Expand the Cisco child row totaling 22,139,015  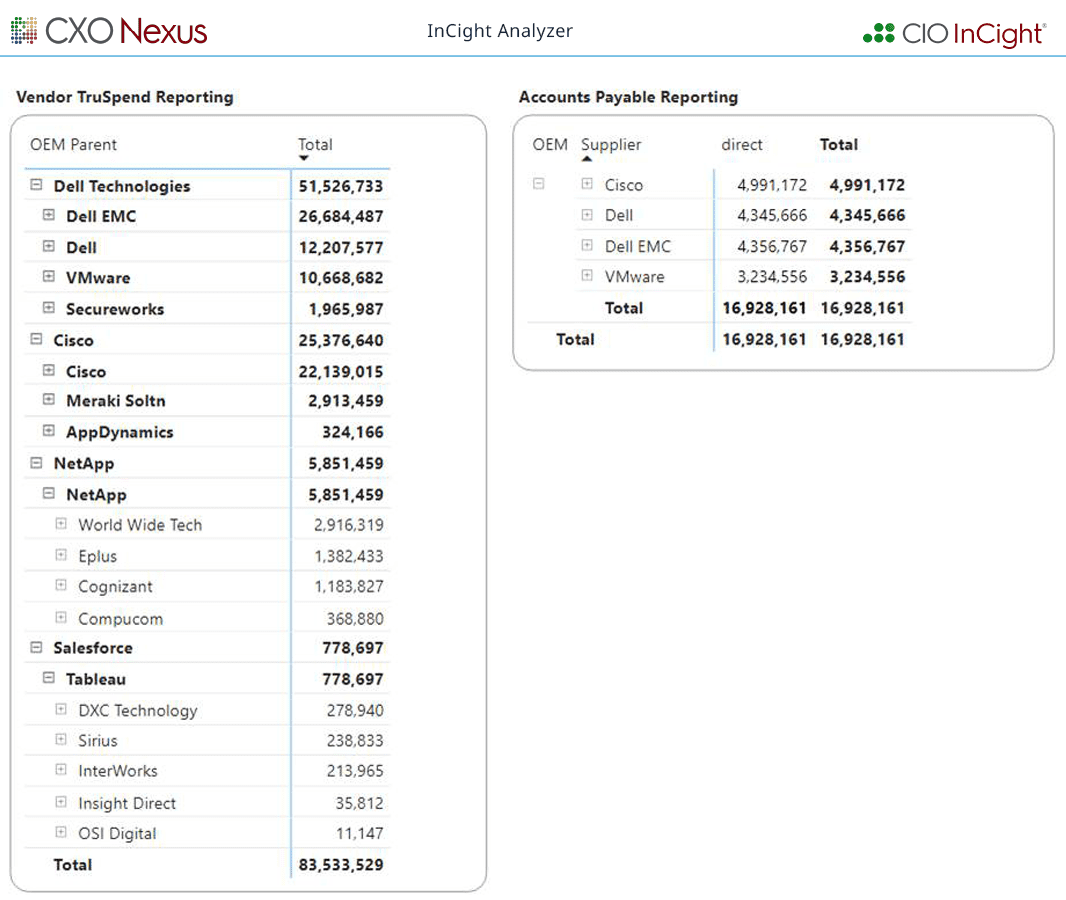tap(48, 370)
